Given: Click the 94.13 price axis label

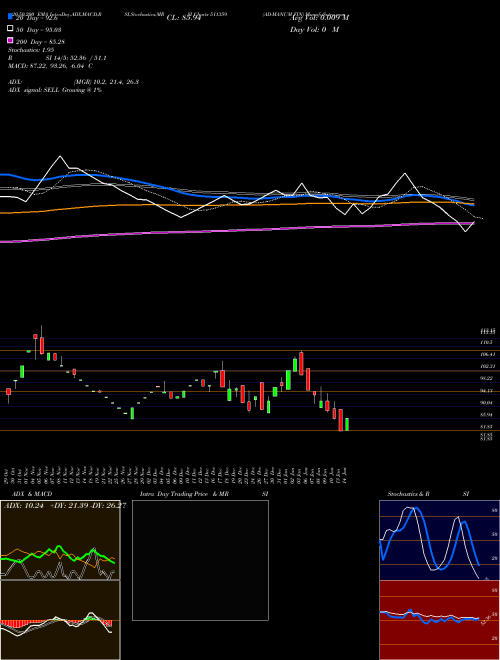Looking at the screenshot, I should (487, 391).
